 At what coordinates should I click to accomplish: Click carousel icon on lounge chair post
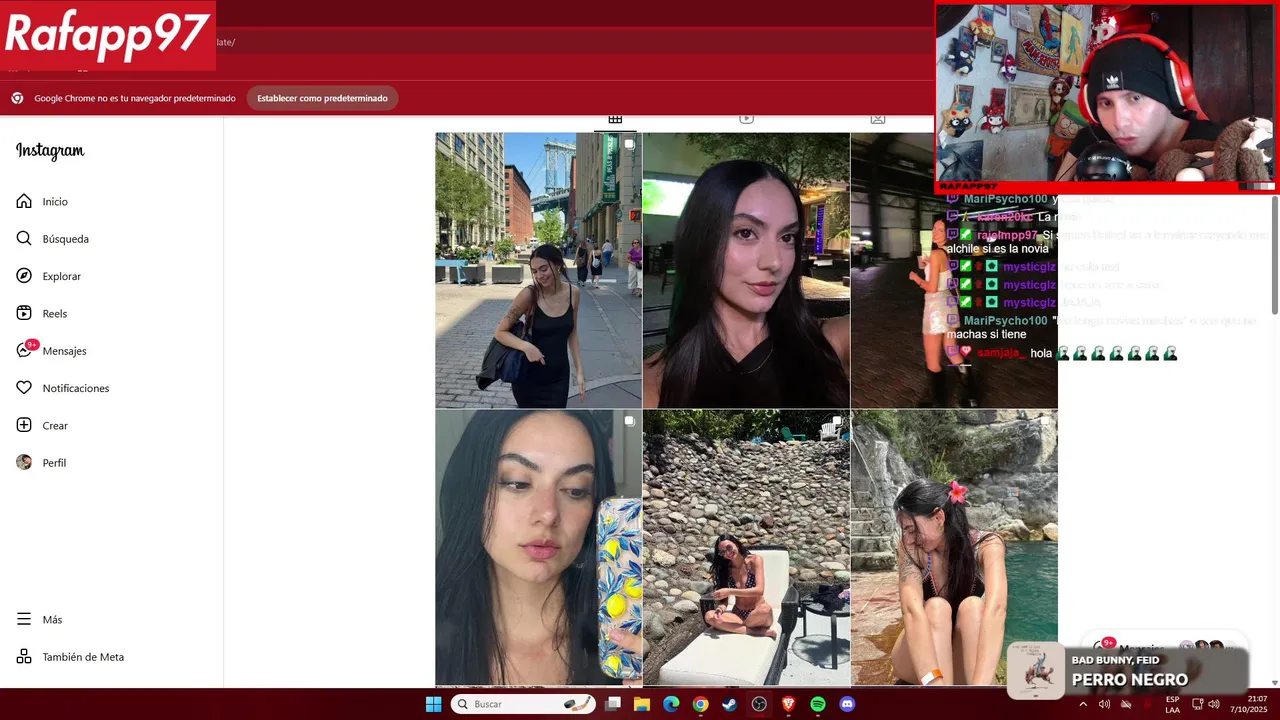click(x=837, y=421)
